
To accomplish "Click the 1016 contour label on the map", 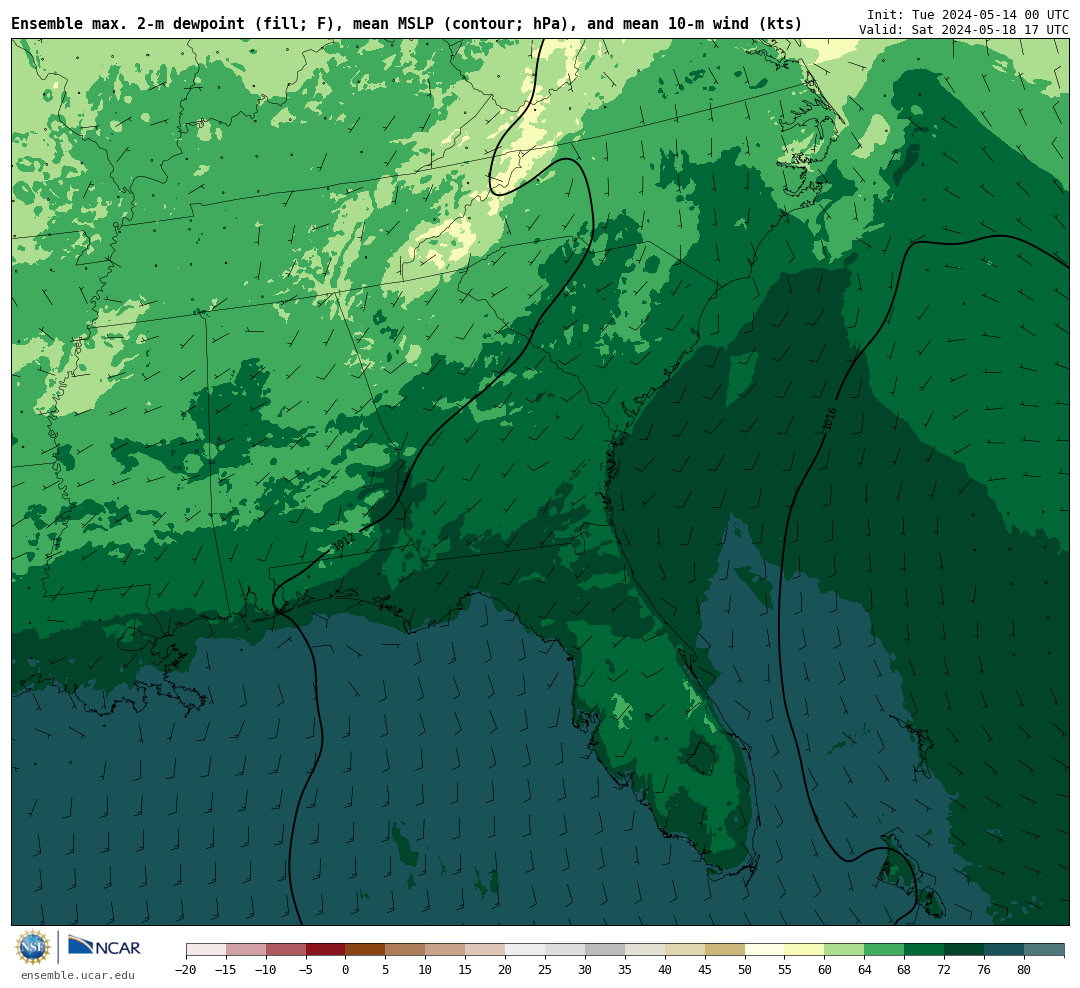I will pyautogui.click(x=830, y=420).
